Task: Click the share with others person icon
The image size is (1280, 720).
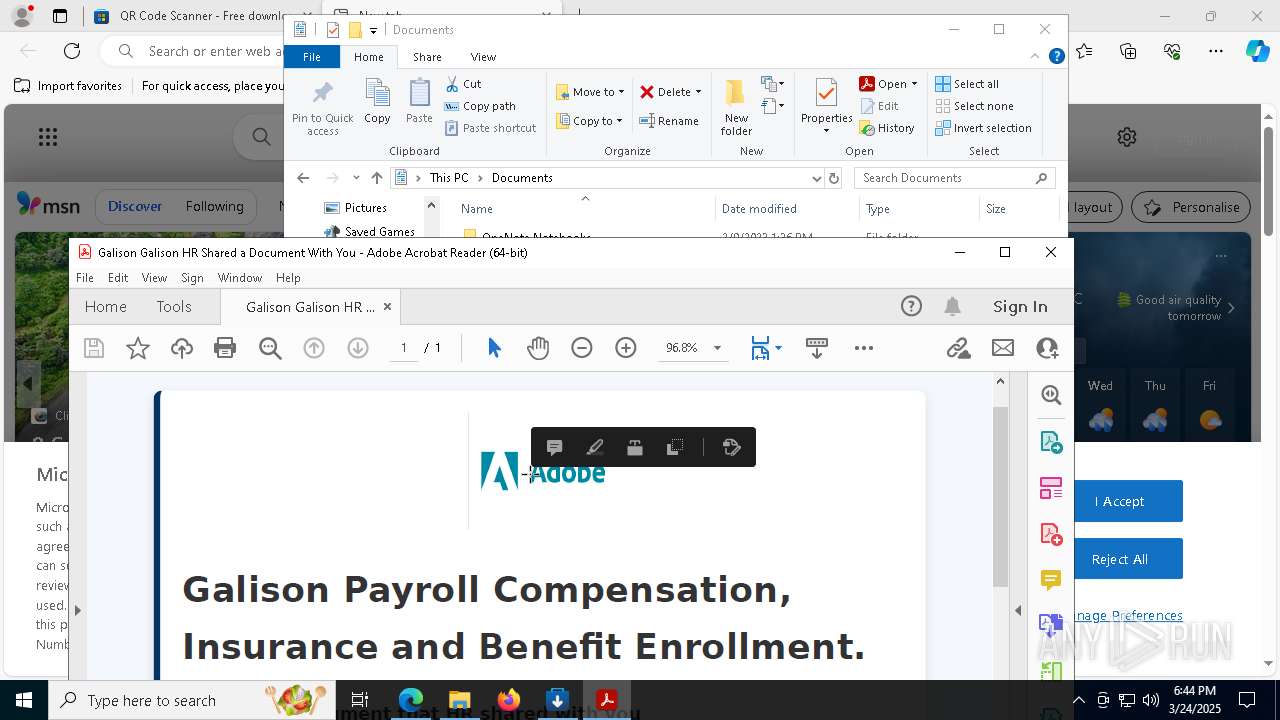Action: 1047,348
